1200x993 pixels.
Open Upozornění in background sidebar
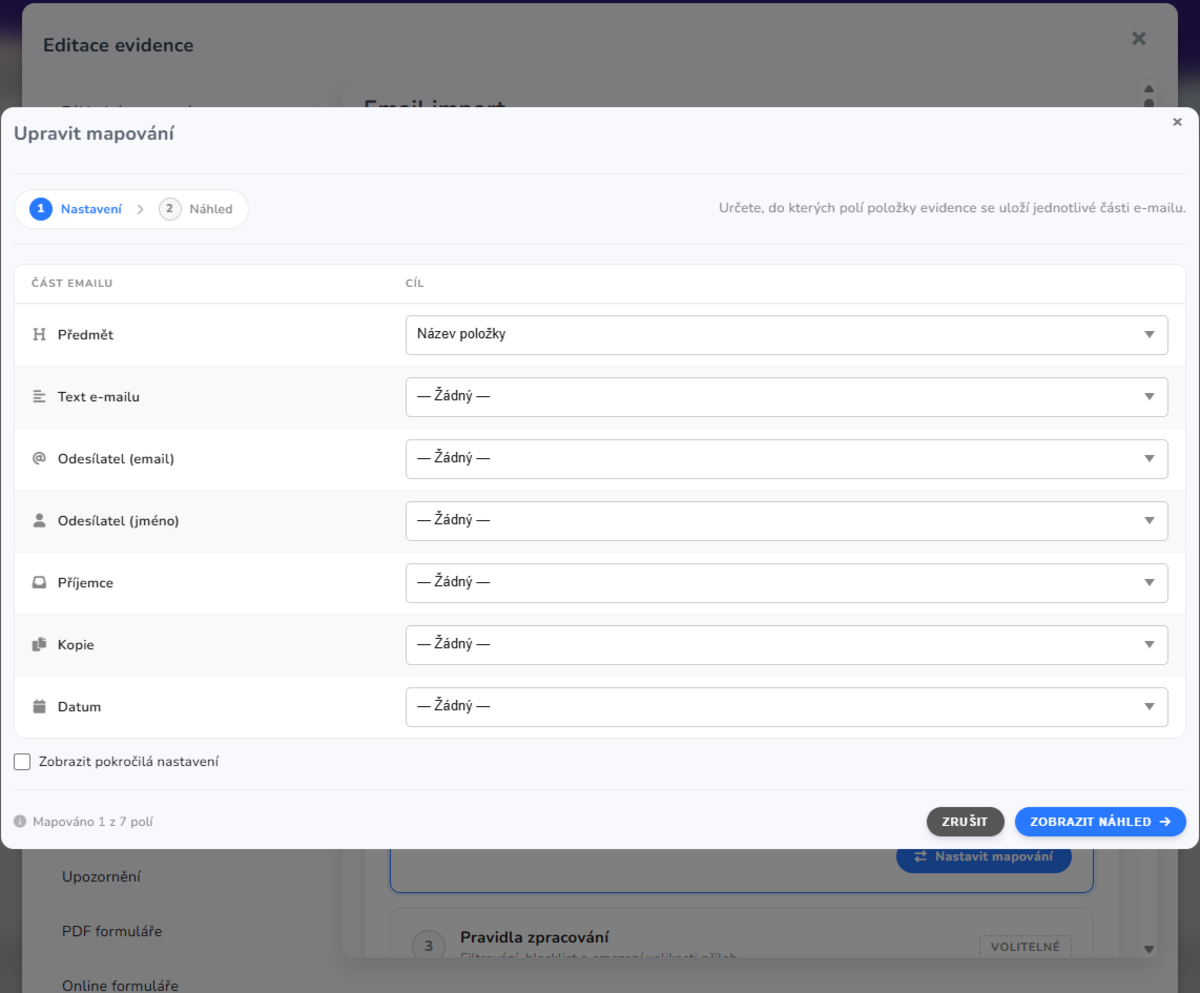101,877
